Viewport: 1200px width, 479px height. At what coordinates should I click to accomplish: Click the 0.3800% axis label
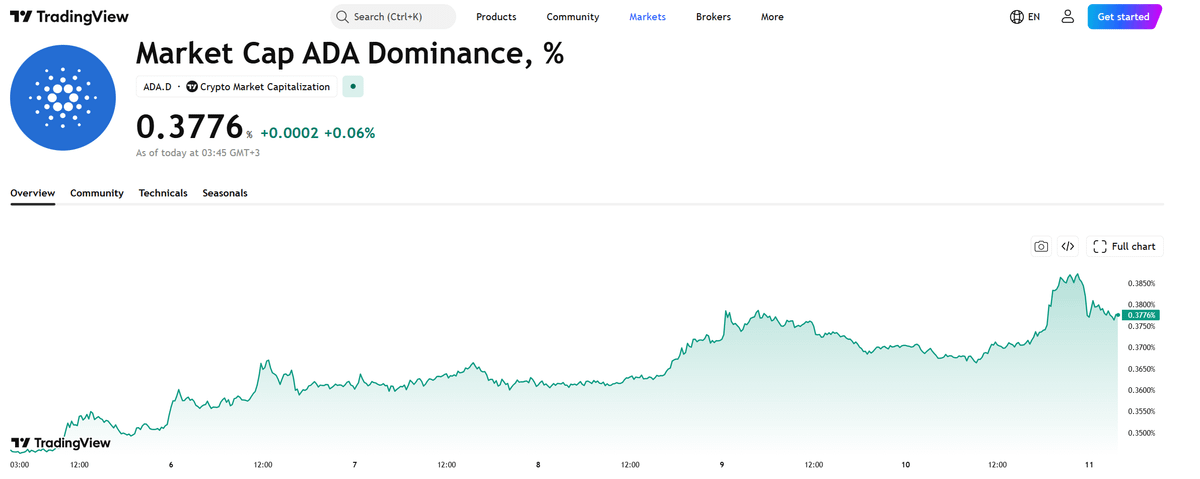pos(1141,305)
